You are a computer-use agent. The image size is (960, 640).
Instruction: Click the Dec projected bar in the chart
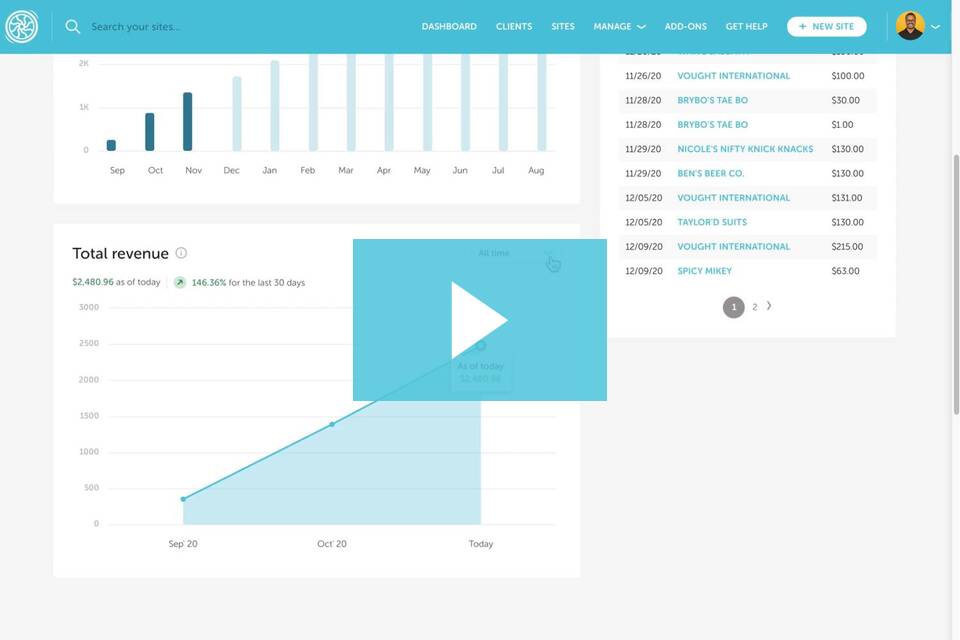pos(237,113)
